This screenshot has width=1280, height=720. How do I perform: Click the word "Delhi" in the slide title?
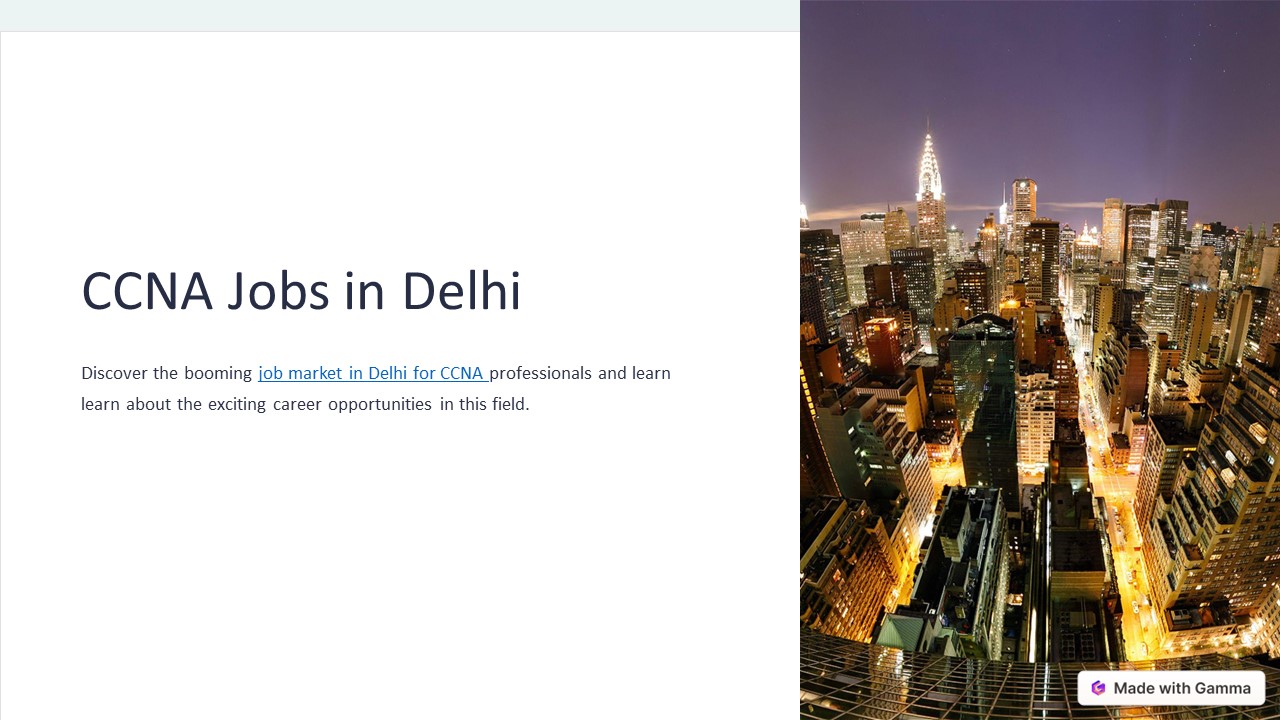coord(461,292)
